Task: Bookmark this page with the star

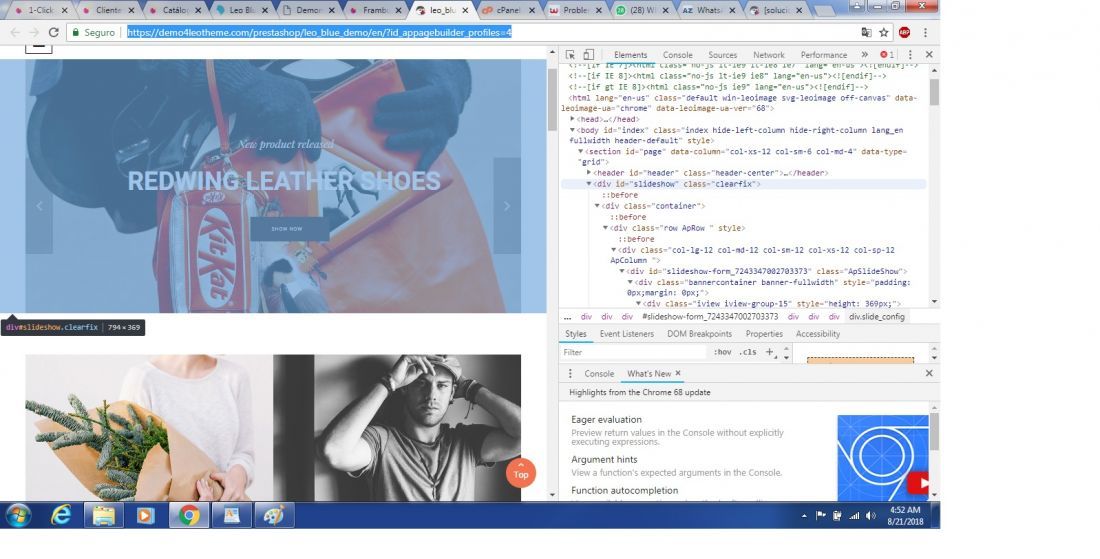Action: point(884,32)
